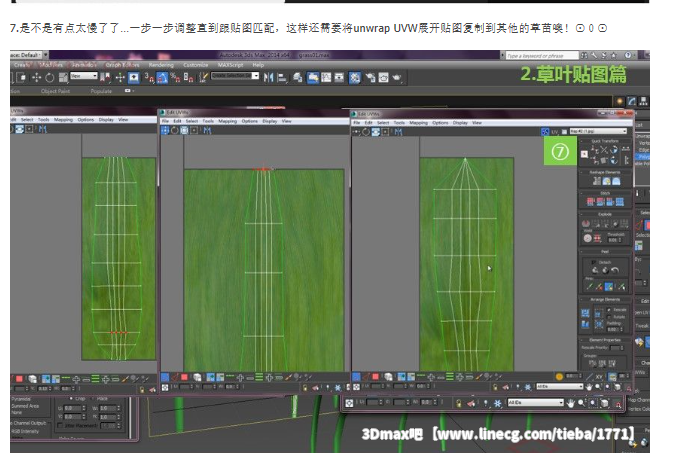Click the W value field in cropping panel
This screenshot has width=674, height=453.
point(107,408)
